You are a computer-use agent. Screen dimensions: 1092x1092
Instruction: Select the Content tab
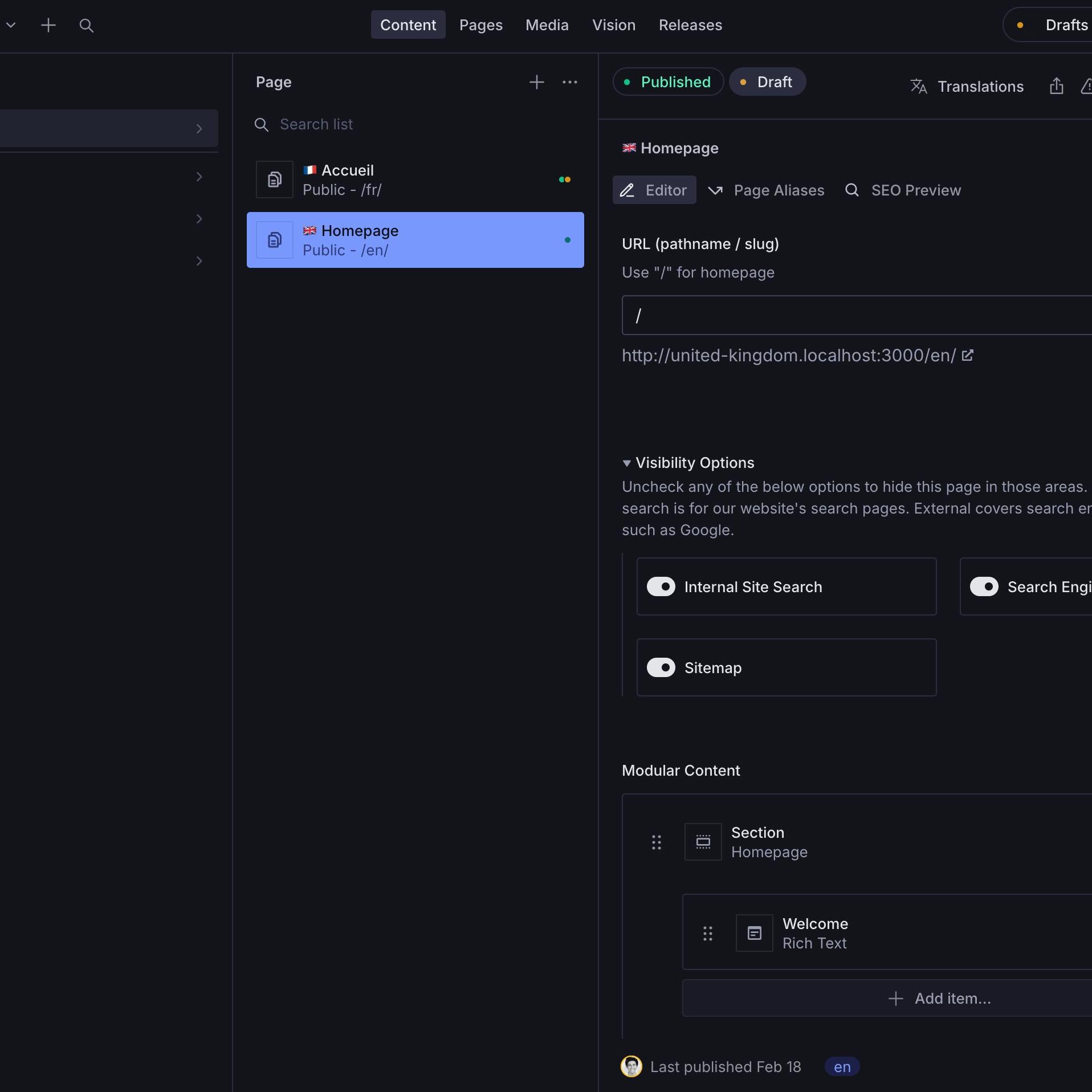pos(408,25)
